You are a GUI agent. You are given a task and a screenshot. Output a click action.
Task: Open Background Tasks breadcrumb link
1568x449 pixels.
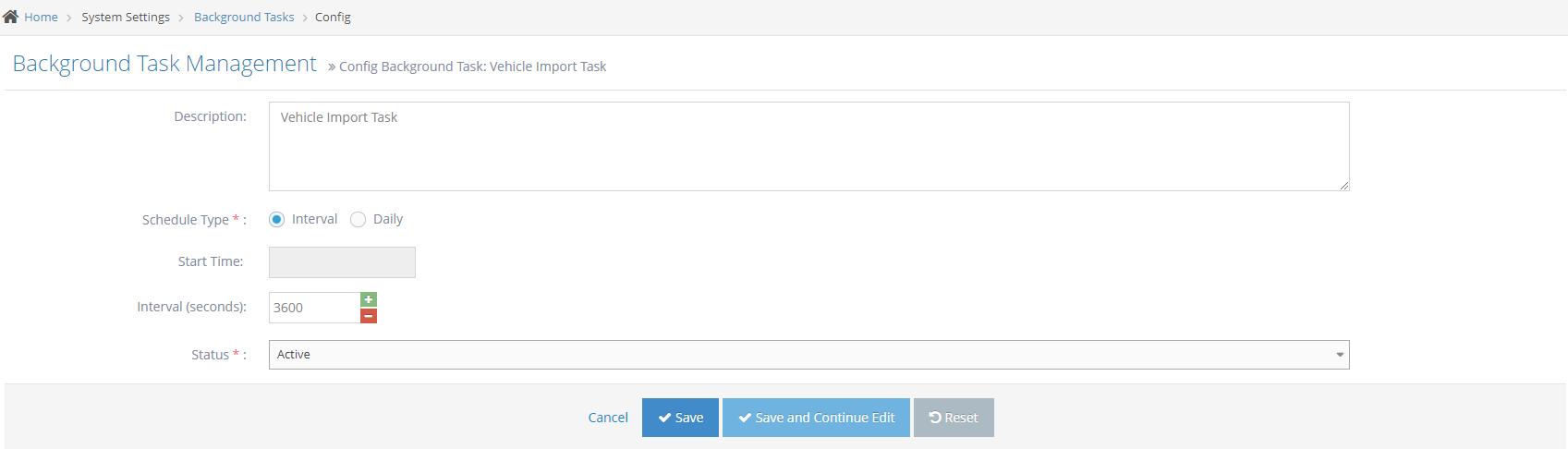point(244,18)
